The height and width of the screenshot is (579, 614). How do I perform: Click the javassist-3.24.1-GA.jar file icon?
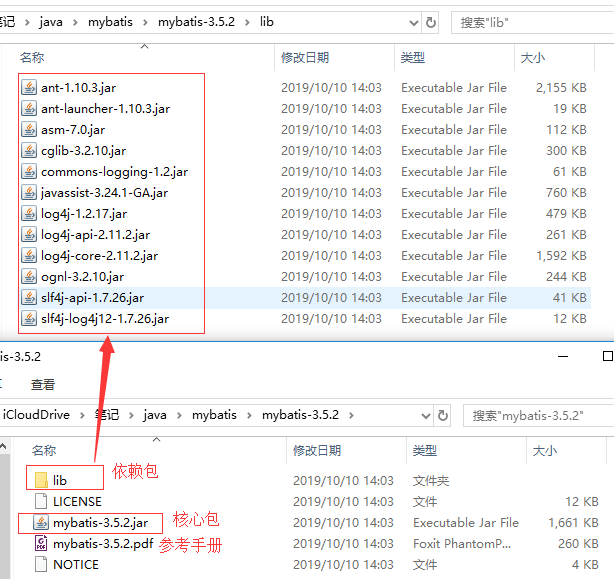[29, 193]
